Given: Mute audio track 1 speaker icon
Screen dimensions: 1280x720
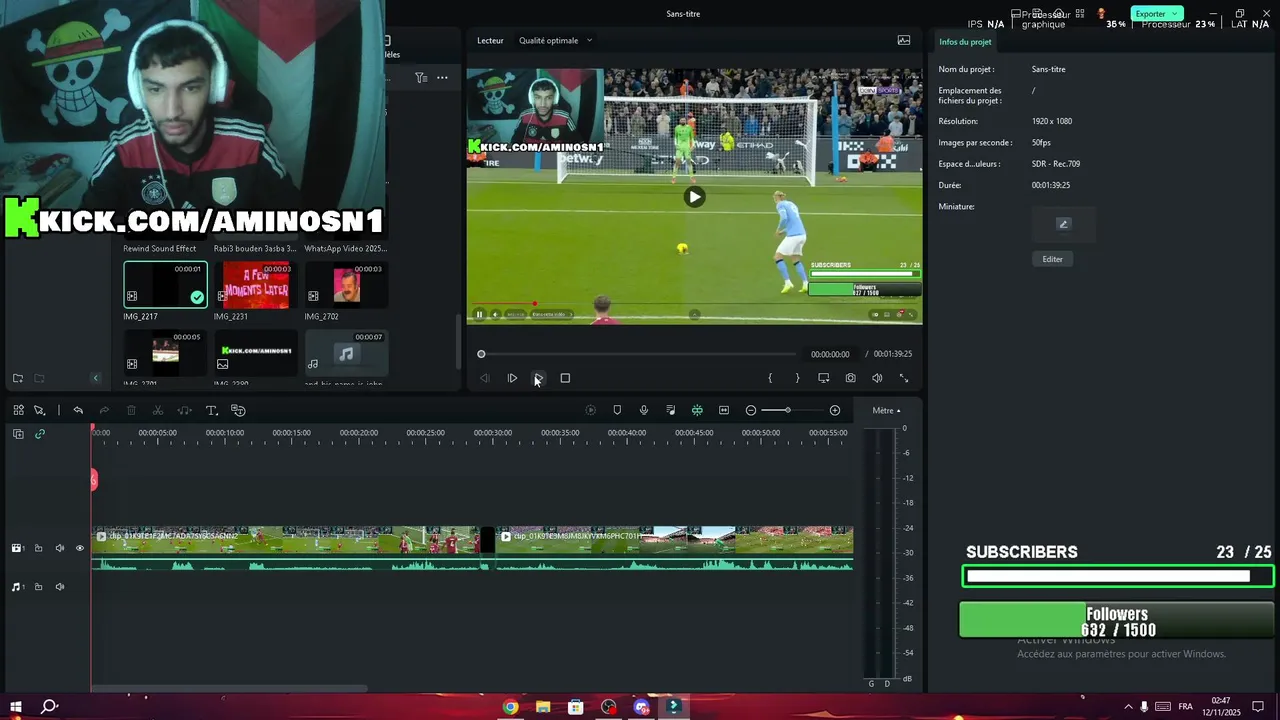Looking at the screenshot, I should coord(59,587).
